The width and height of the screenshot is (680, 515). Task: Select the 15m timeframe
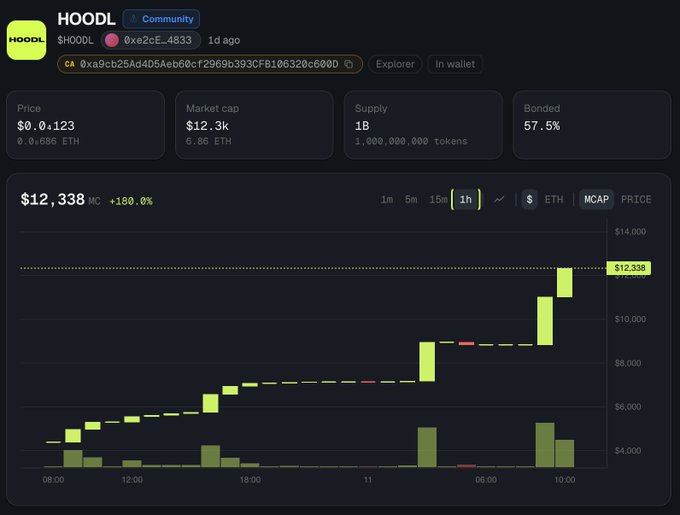(438, 199)
